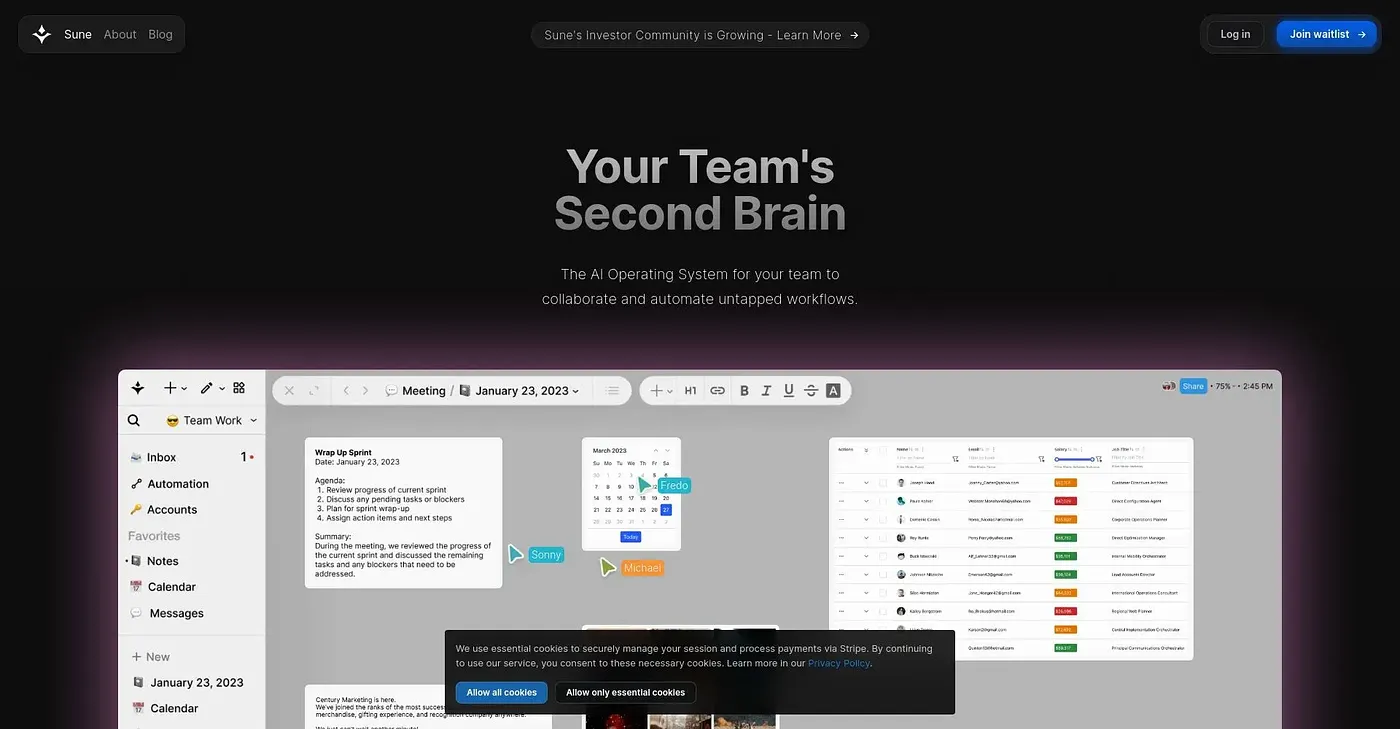The width and height of the screenshot is (1400, 729).
Task: Open the grid apps icon in sidebar header
Action: [x=239, y=388]
